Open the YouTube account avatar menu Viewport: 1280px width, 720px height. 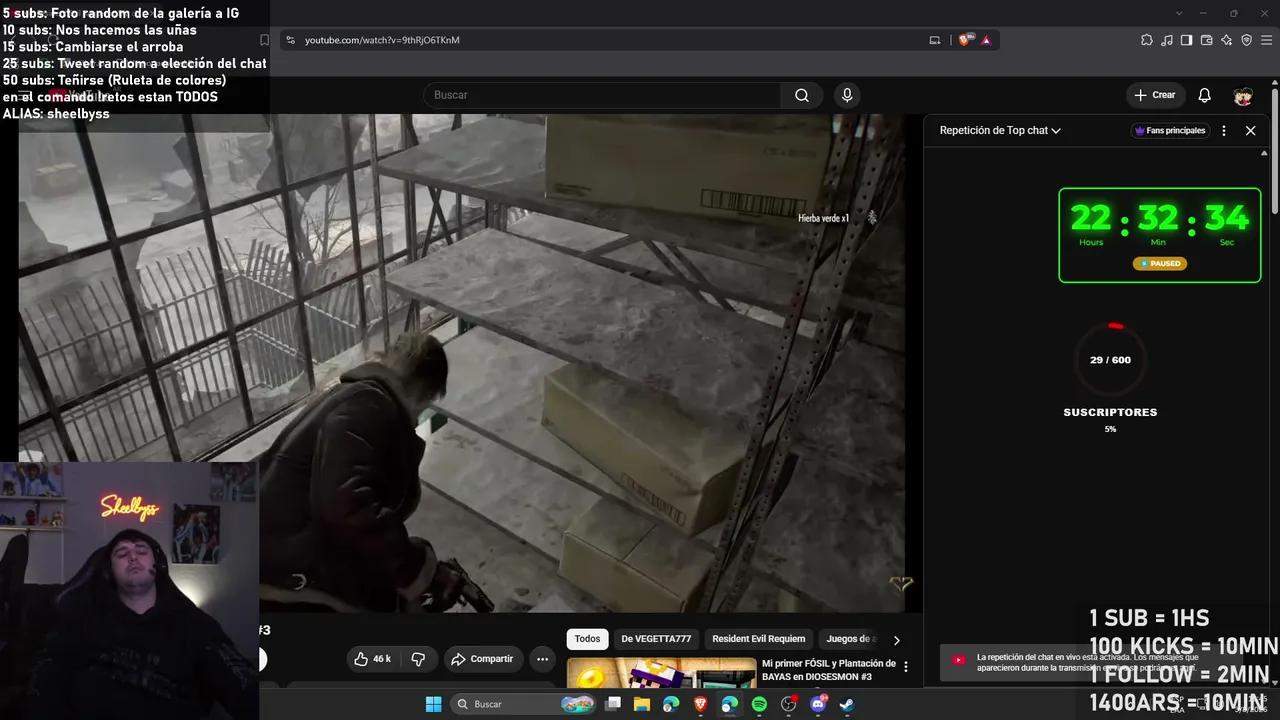click(1243, 95)
